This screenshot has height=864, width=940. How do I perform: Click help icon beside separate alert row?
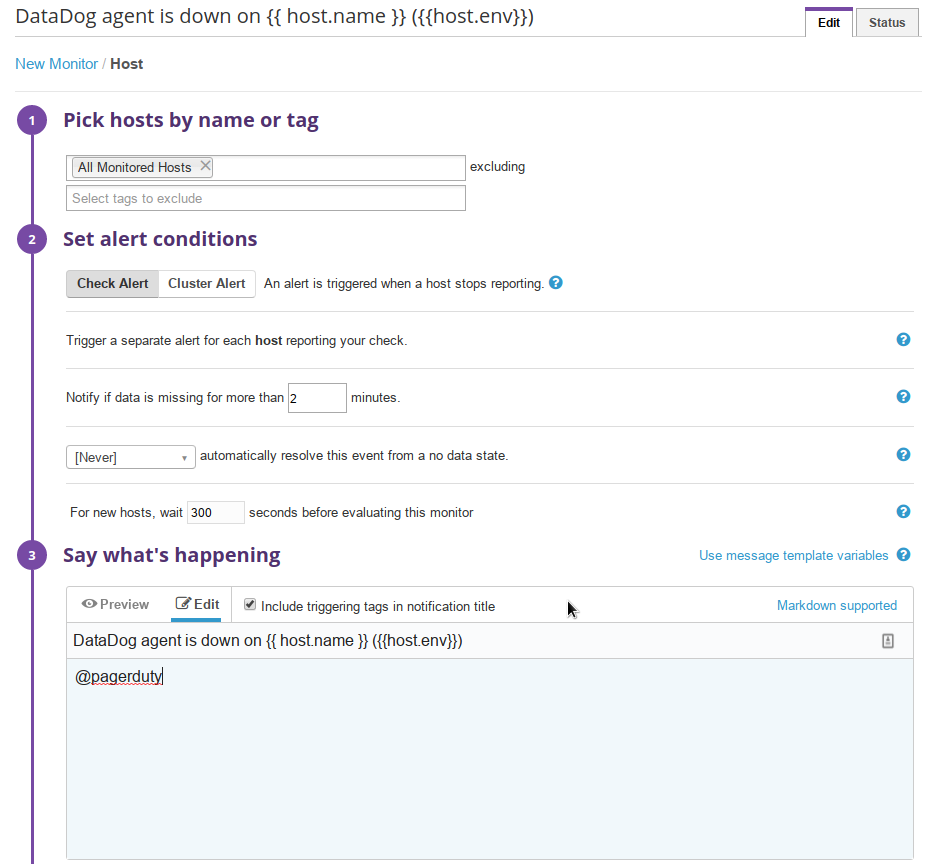(903, 340)
